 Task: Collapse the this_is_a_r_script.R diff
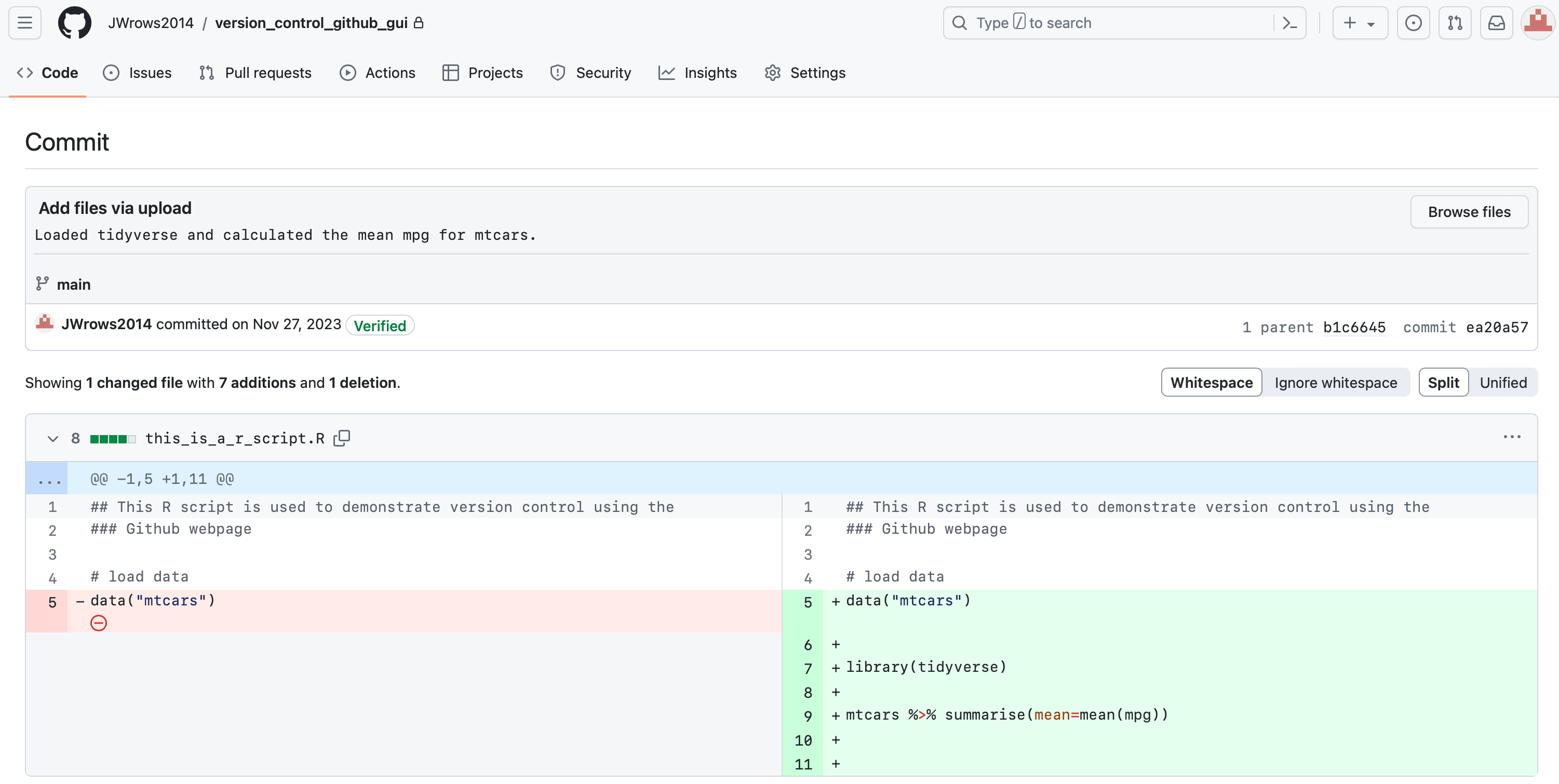52,439
